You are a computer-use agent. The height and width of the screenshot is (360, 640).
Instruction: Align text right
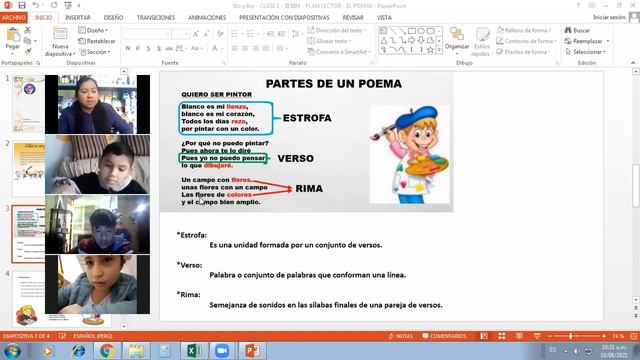coord(256,48)
